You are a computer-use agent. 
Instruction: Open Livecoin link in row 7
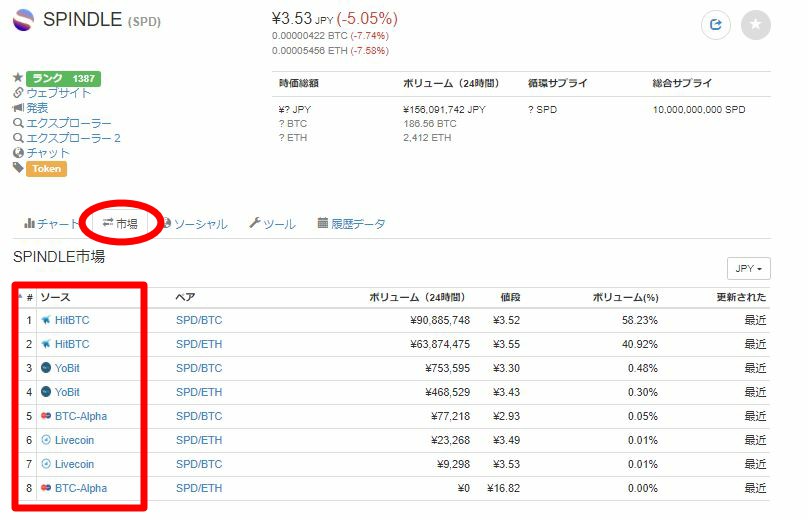click(75, 464)
